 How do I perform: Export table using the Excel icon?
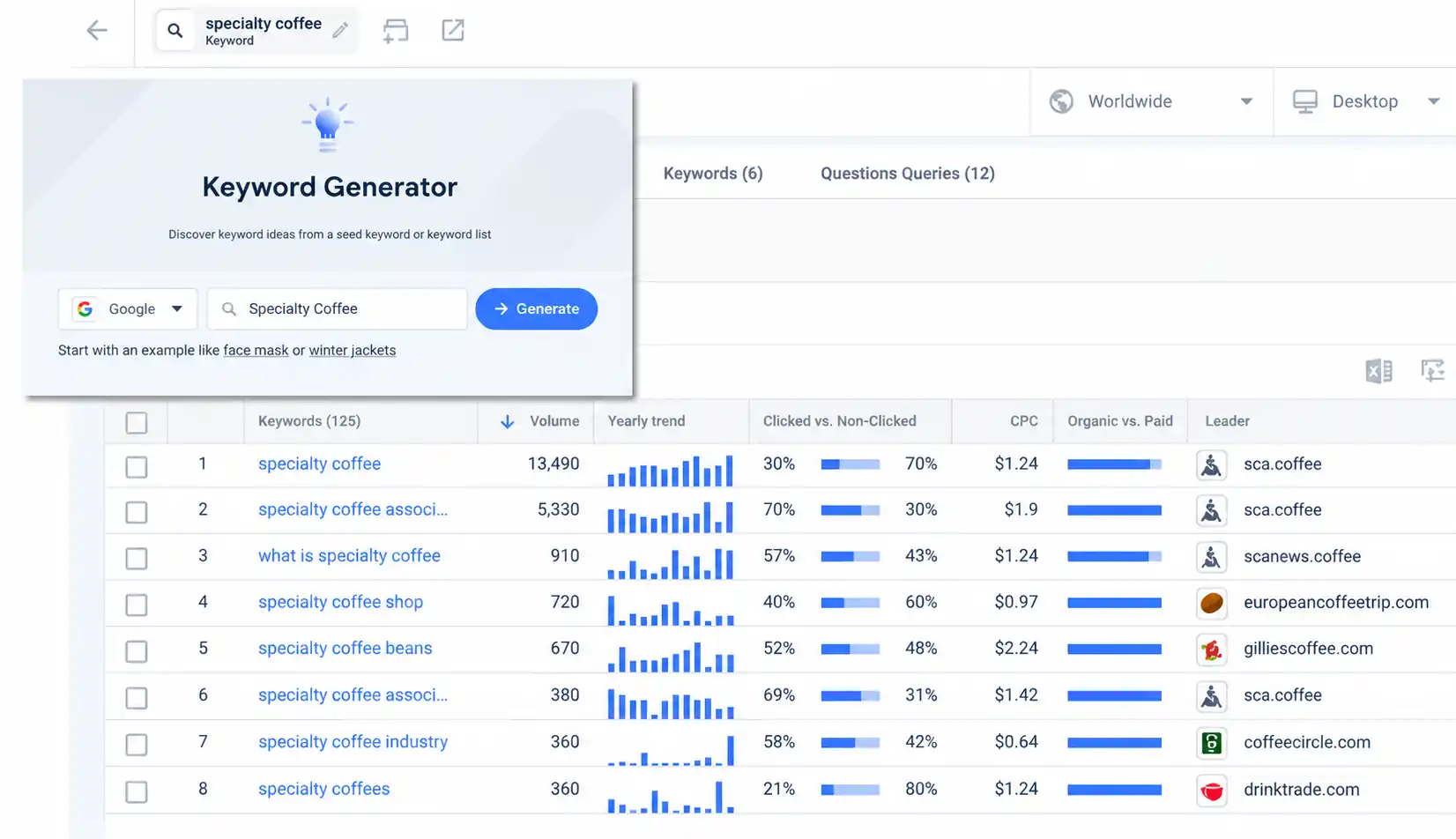click(1379, 371)
